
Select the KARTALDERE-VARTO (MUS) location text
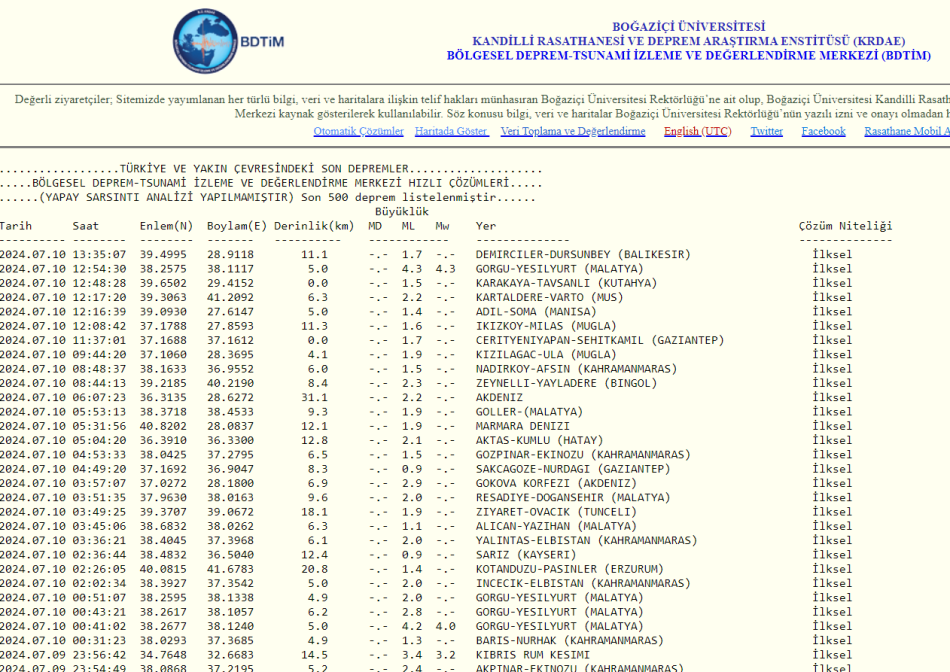tap(549, 298)
